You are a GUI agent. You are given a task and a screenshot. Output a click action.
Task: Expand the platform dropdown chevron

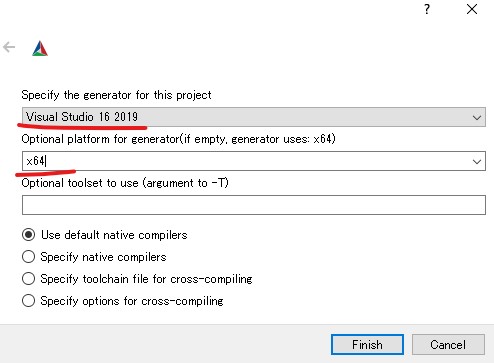[477, 161]
